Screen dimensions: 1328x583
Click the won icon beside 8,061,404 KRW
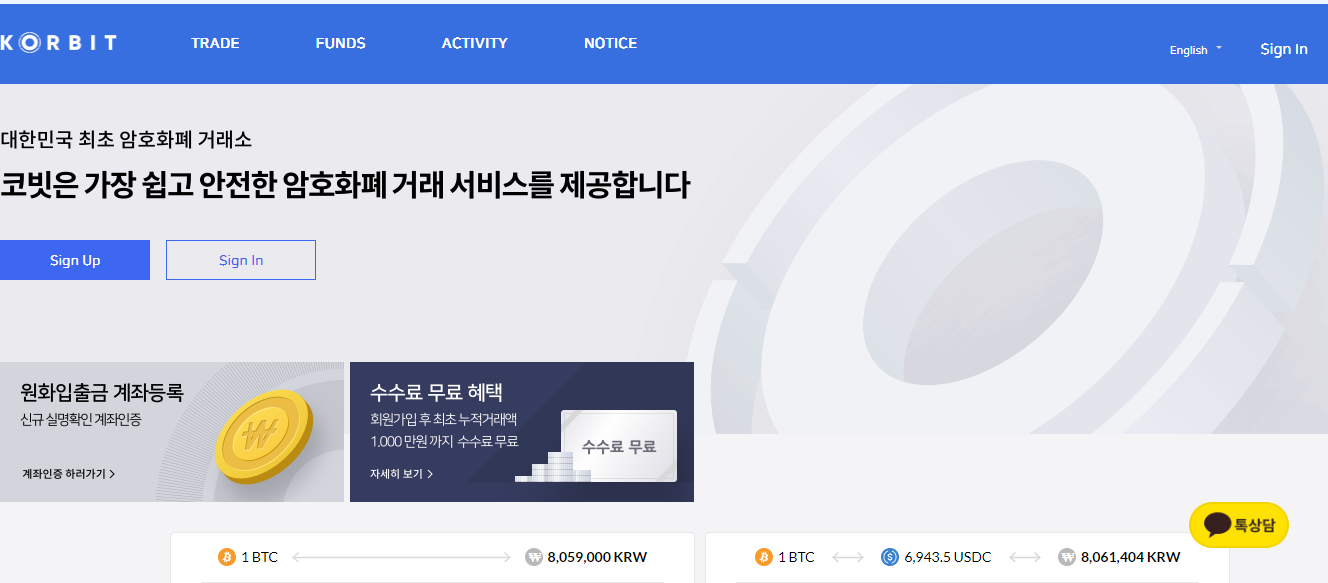tap(1067, 557)
